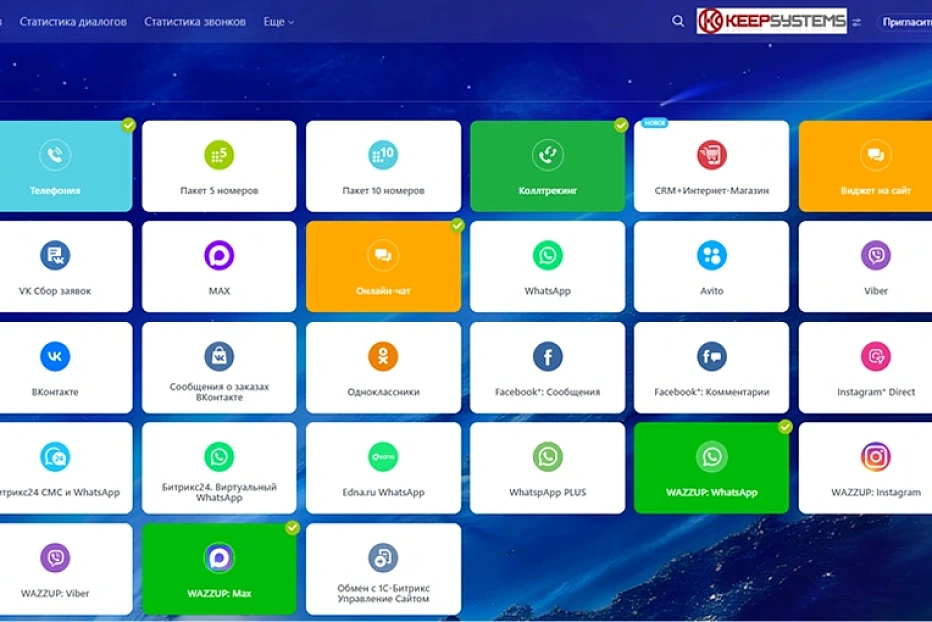Screen dimensions: 932x622
Task: Toggle the checkmark on WAZZUP: Max tile
Action: (x=292, y=527)
